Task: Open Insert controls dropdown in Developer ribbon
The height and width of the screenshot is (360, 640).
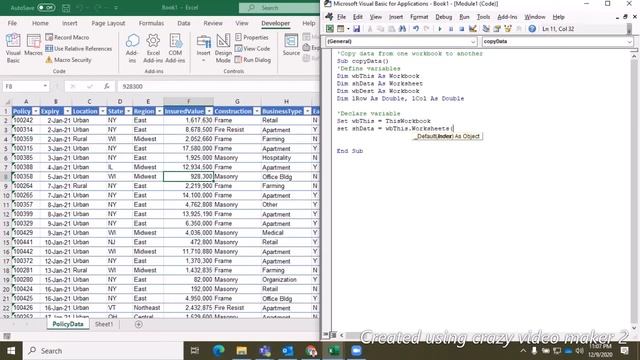Action: 203,48
